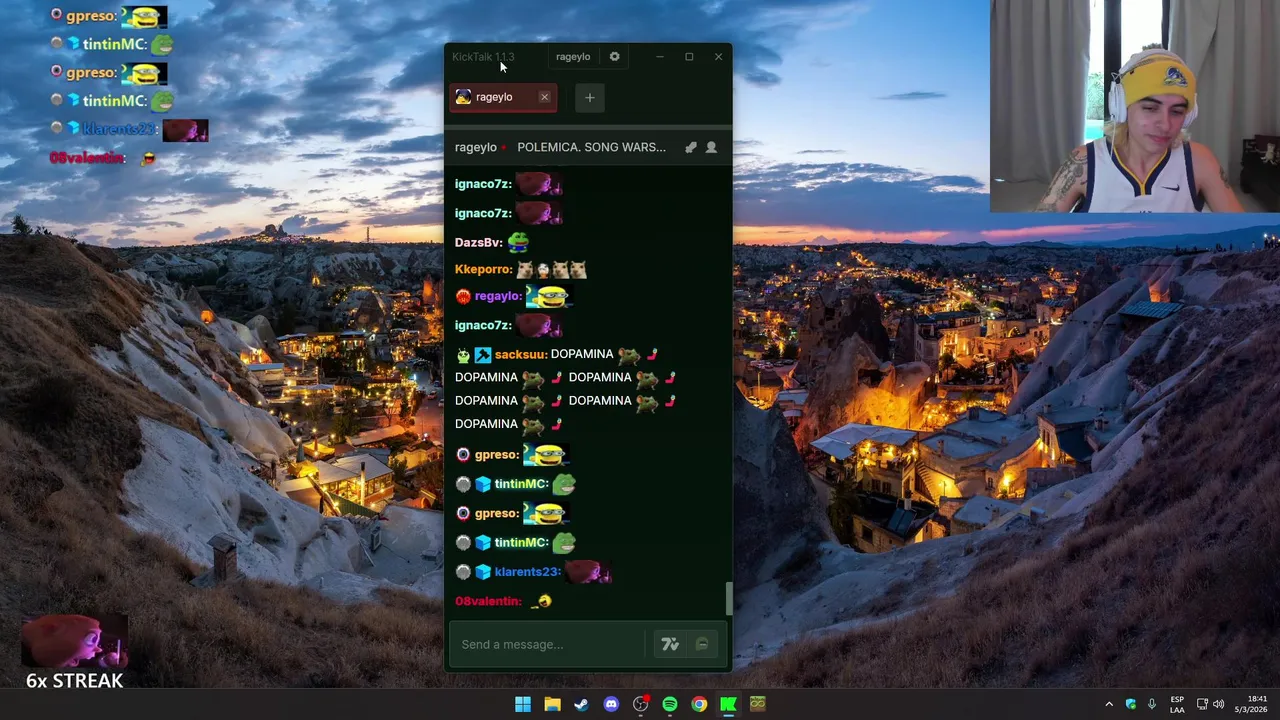Close the rageylo chatroom tab

tap(544, 97)
